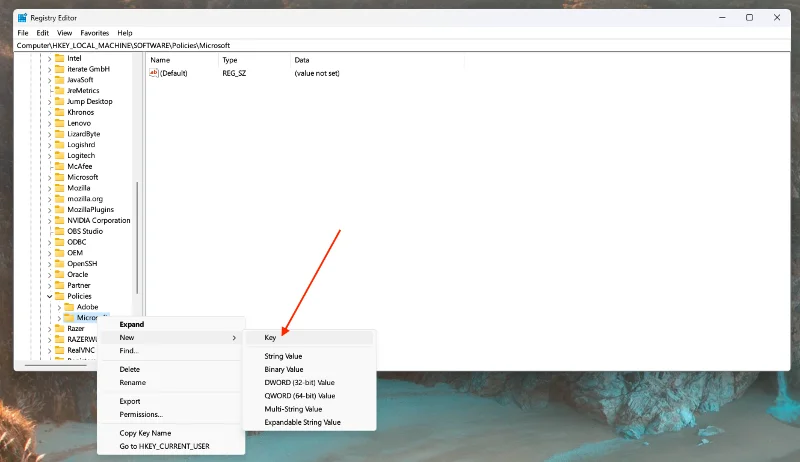This screenshot has width=800, height=462.
Task: Open the Help menu
Action: pos(124,33)
